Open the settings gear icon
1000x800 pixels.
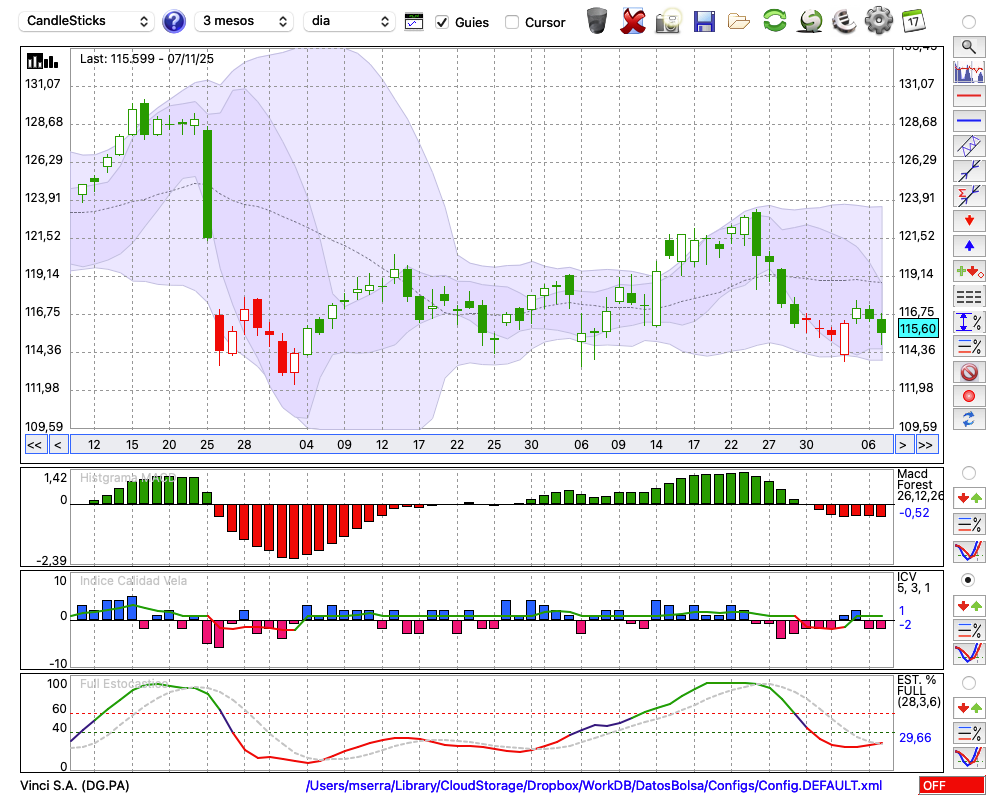pos(878,20)
